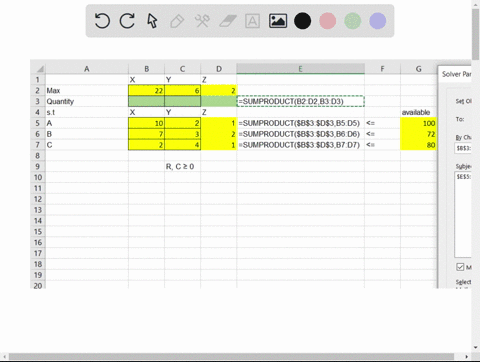Click cell E3 SUMPRODUCT(B2:D2,B3:D3) formula

tap(300, 101)
